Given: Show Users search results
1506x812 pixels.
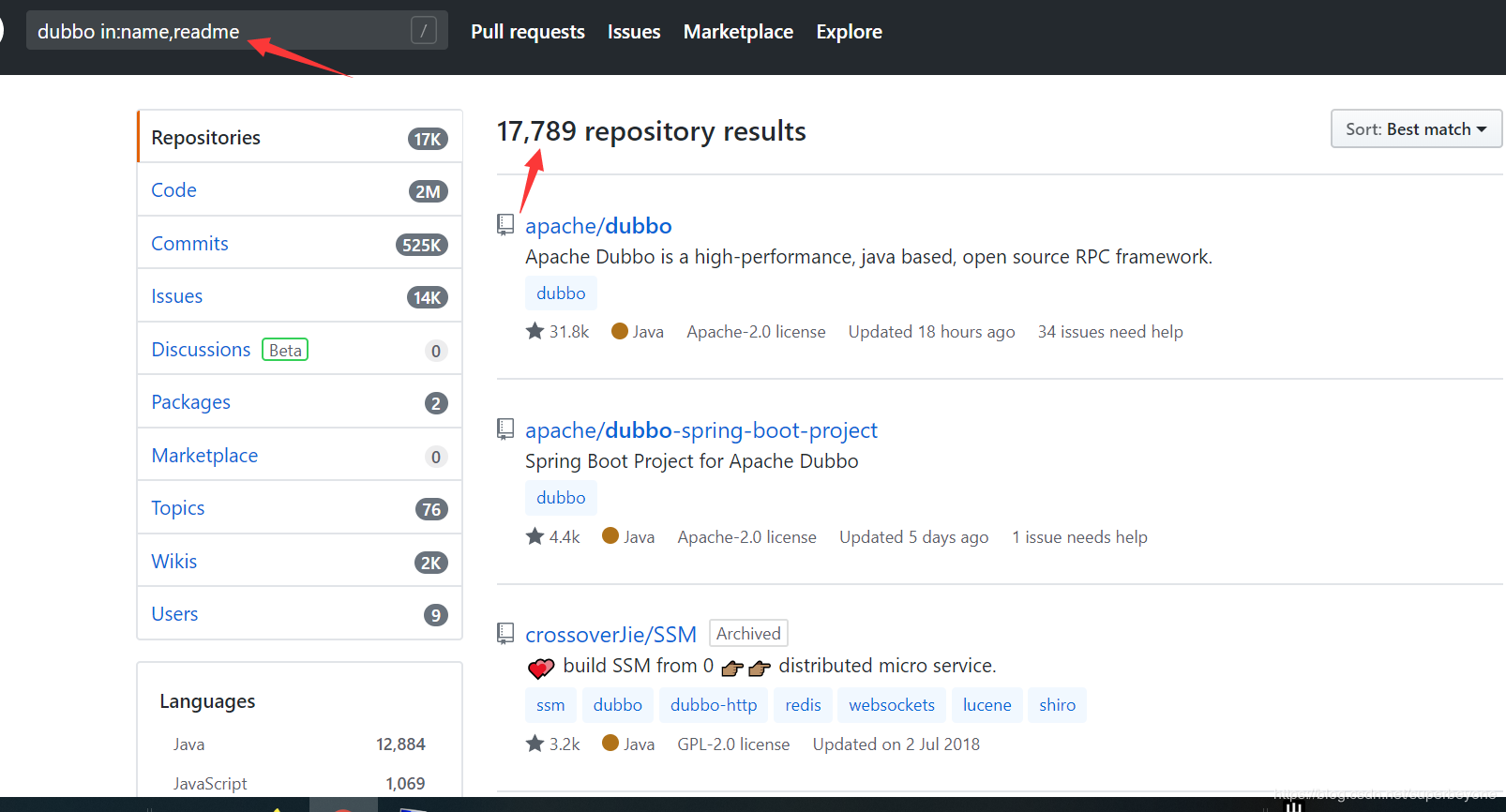Looking at the screenshot, I should coord(300,614).
